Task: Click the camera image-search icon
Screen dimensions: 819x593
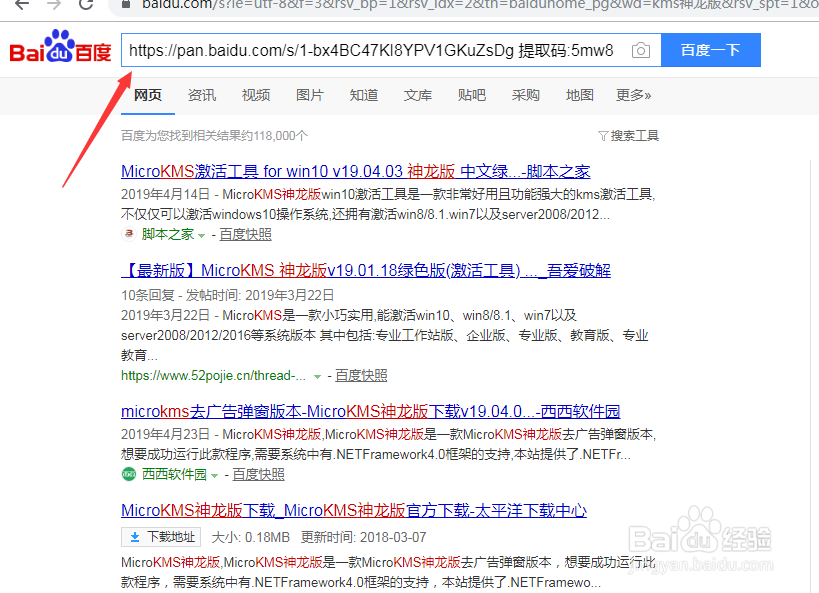Action: pyautogui.click(x=641, y=50)
